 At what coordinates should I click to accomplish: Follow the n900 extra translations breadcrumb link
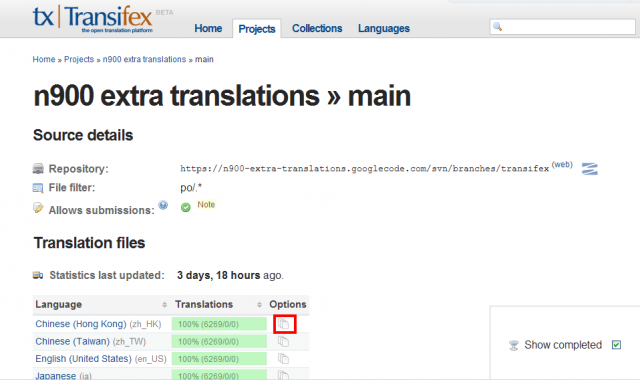point(144,60)
